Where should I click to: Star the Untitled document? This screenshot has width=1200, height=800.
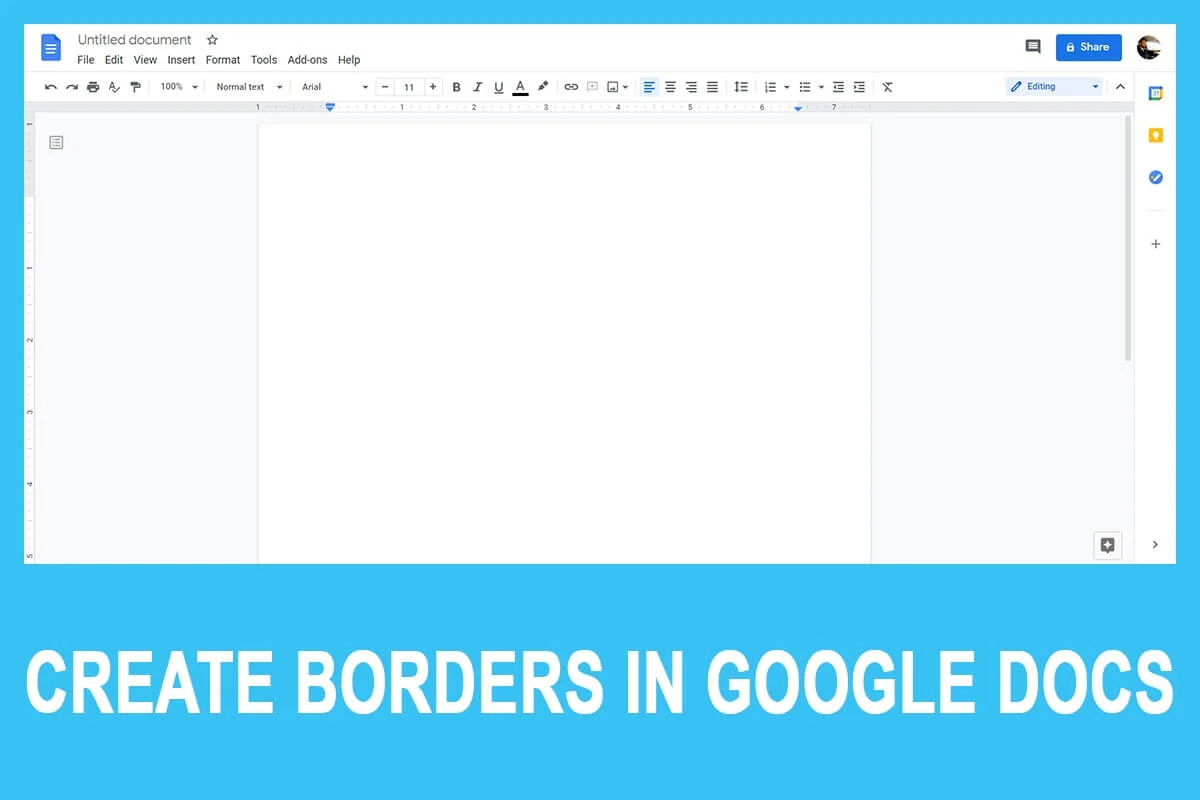coord(212,40)
